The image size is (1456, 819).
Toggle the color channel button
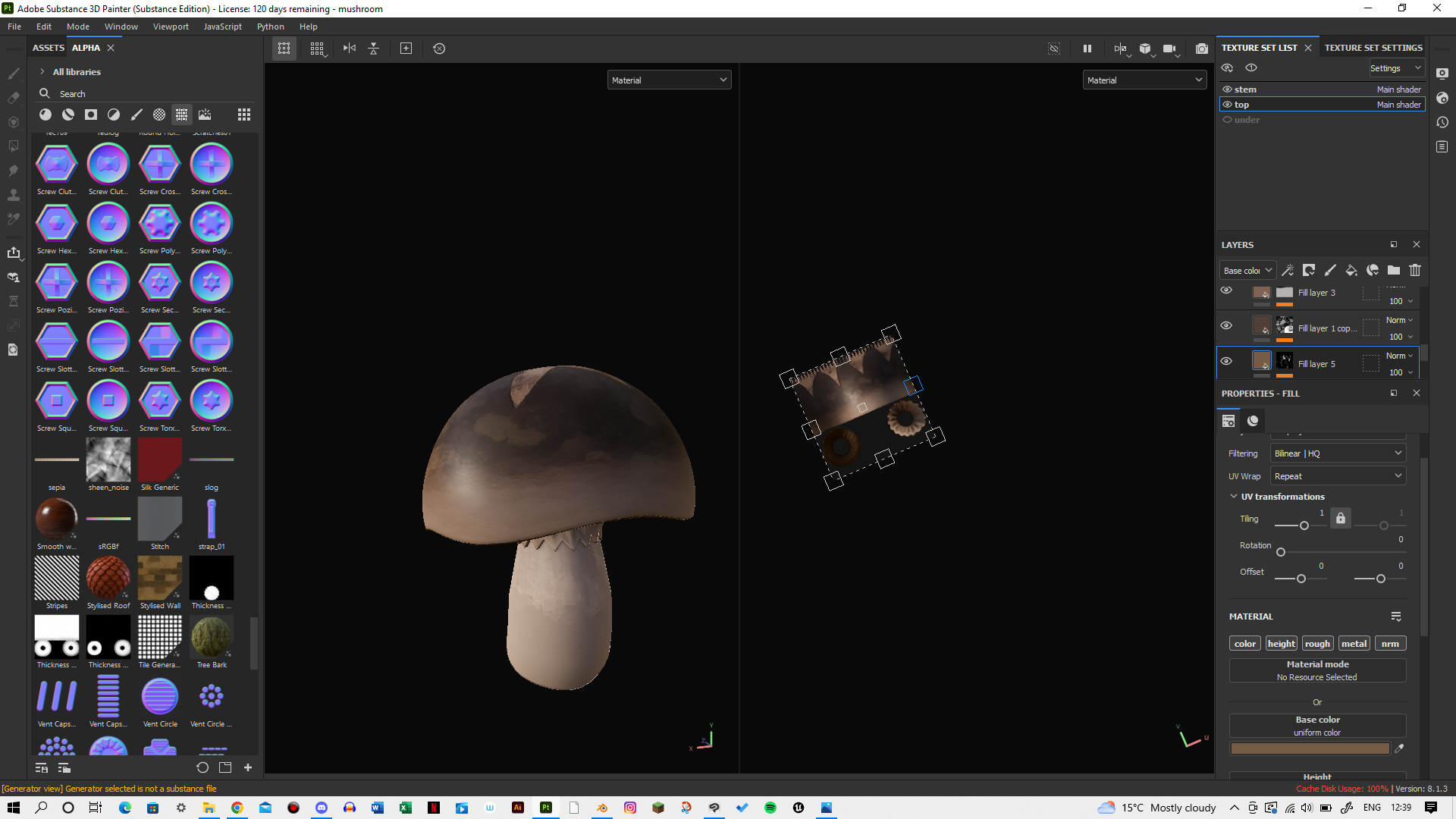[1245, 644]
